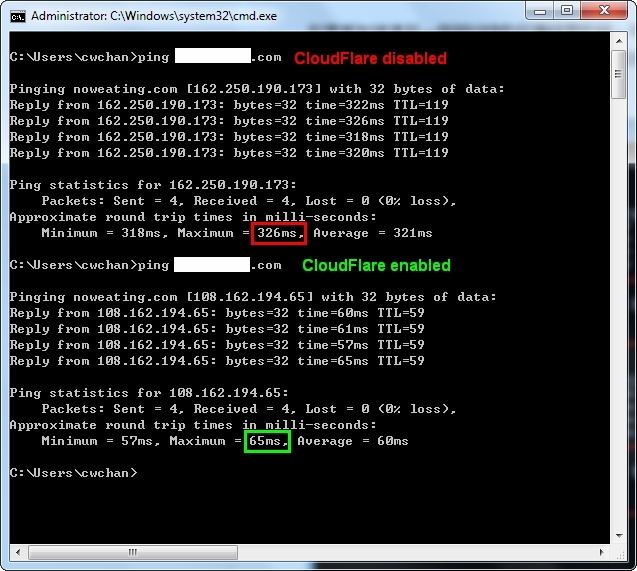Click the 'Maximum = 65ms' value

pos(229,441)
